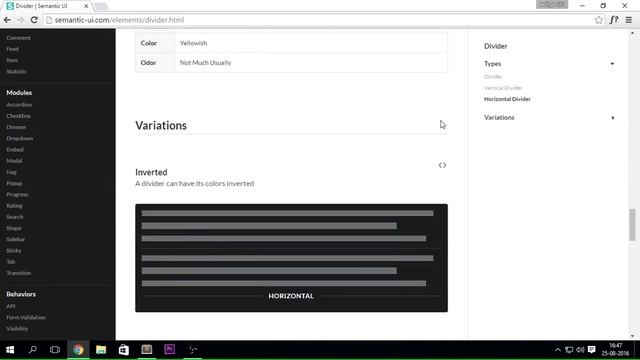Expand the Variations section arrow

pyautogui.click(x=612, y=118)
